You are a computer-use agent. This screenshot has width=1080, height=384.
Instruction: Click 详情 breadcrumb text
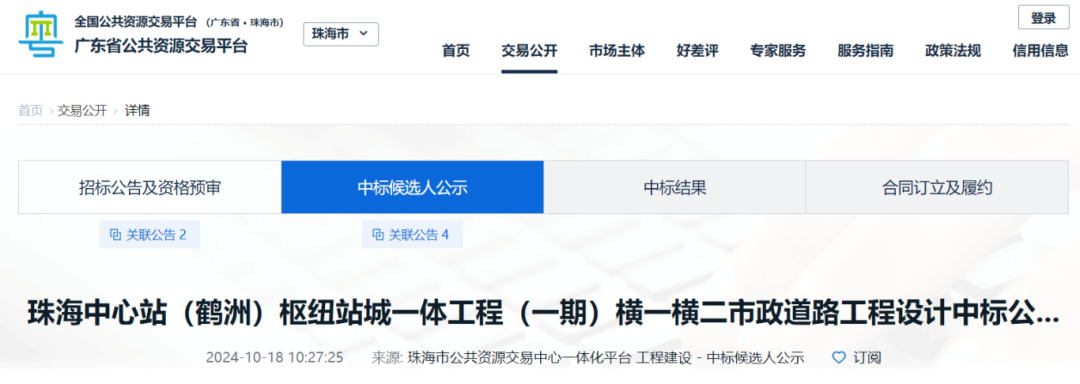tap(137, 110)
